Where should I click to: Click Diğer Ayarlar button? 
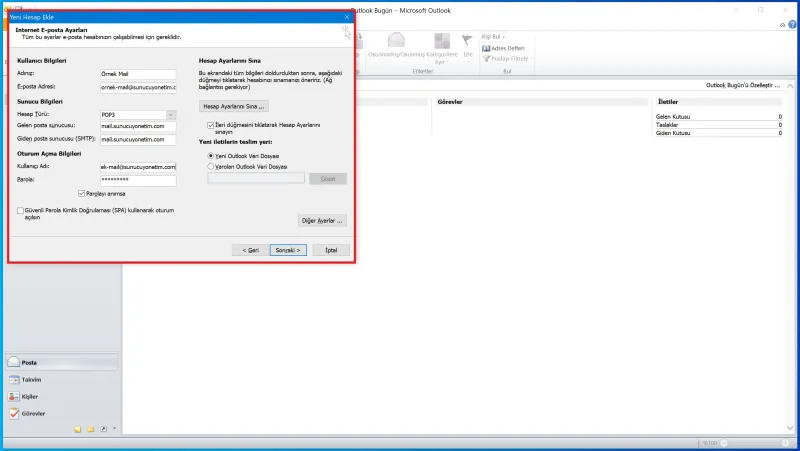(322, 220)
